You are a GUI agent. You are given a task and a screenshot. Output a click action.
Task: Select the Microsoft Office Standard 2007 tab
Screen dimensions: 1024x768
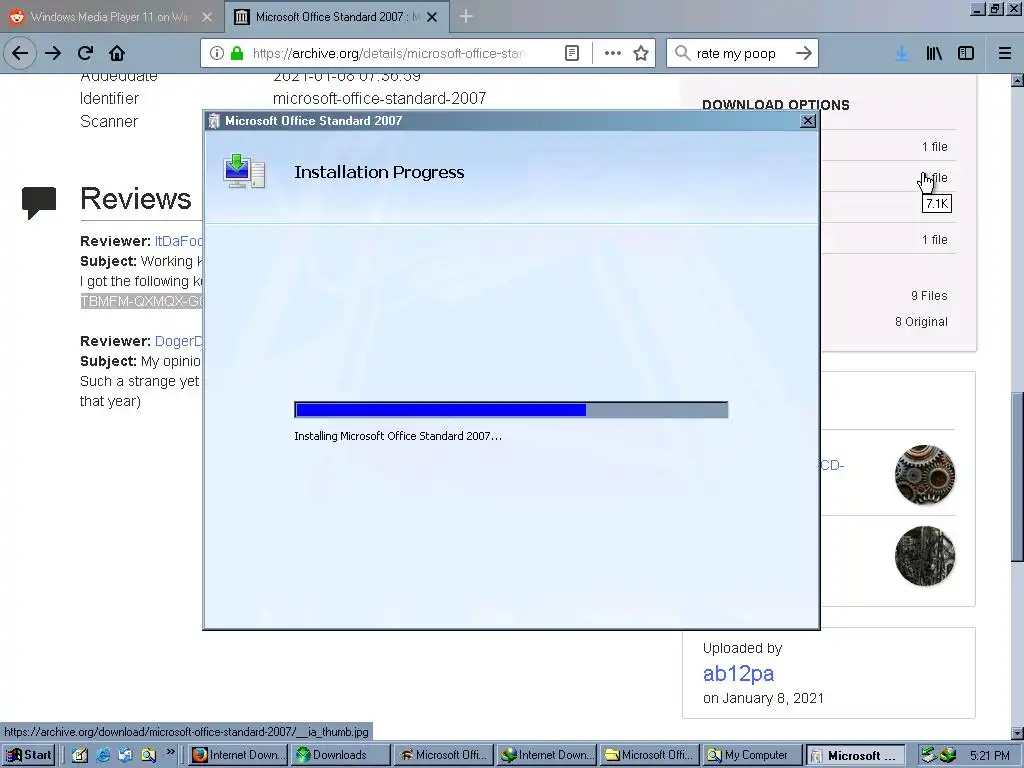pyautogui.click(x=336, y=17)
